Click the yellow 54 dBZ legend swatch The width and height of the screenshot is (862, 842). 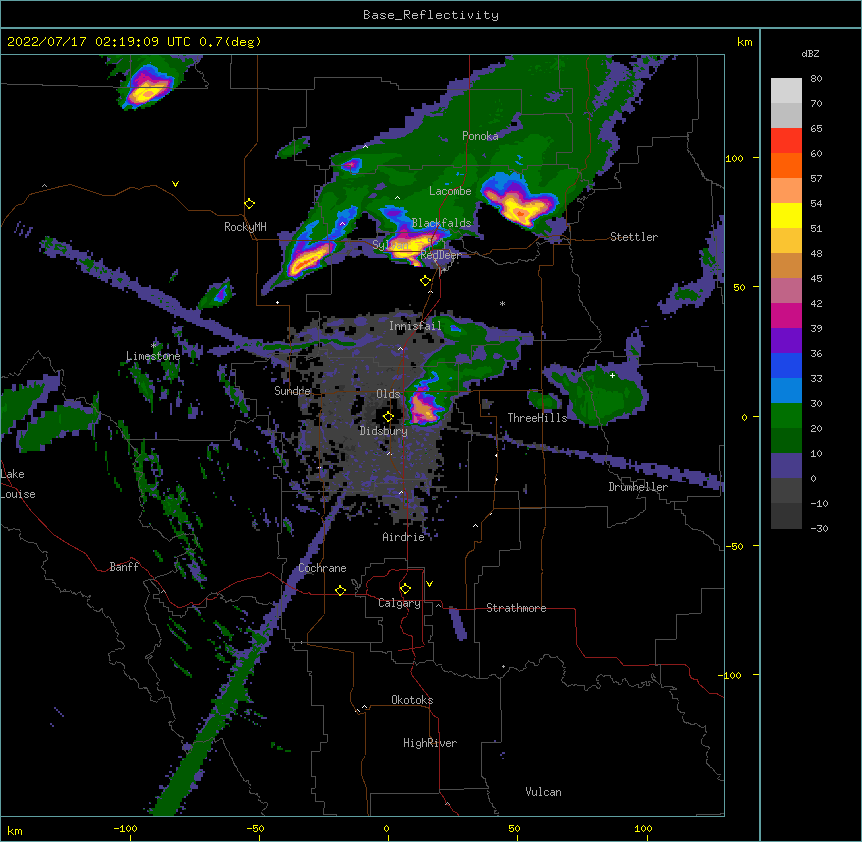pos(786,215)
